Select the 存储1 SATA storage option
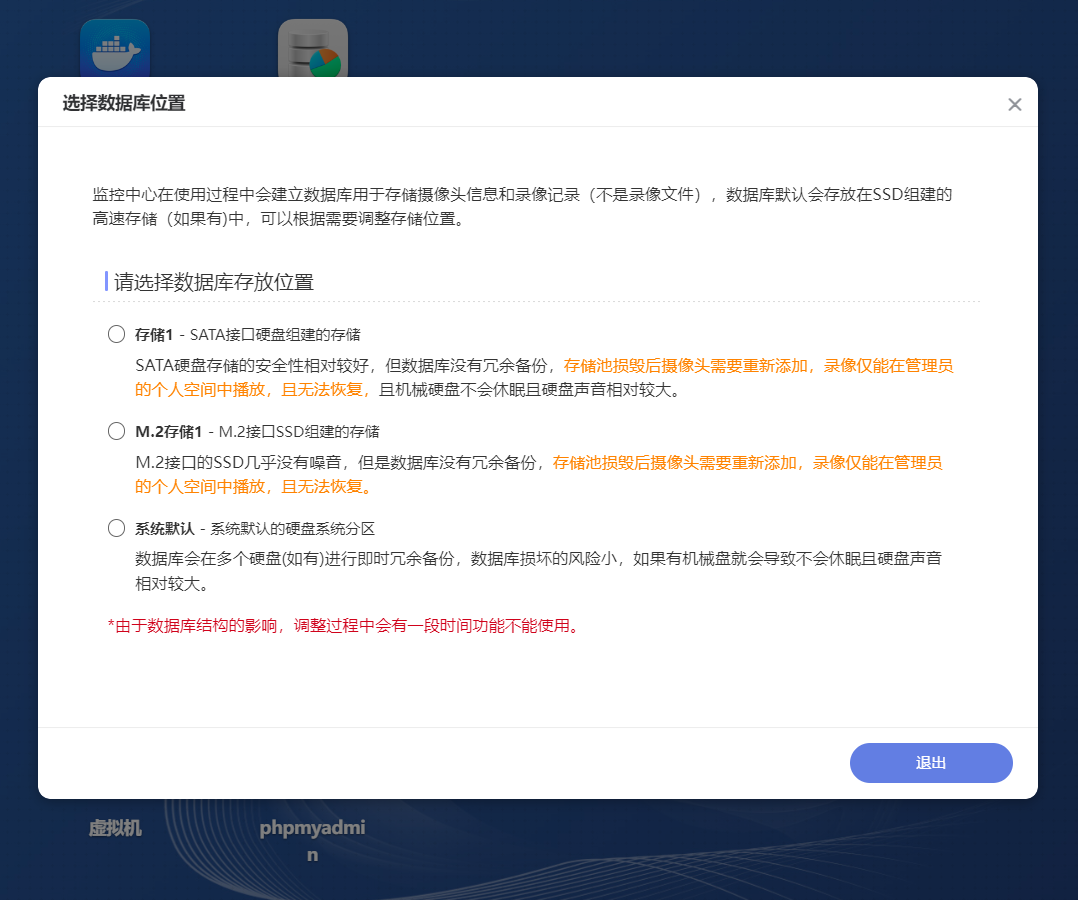Screen dimensions: 1078x900 tap(115, 334)
